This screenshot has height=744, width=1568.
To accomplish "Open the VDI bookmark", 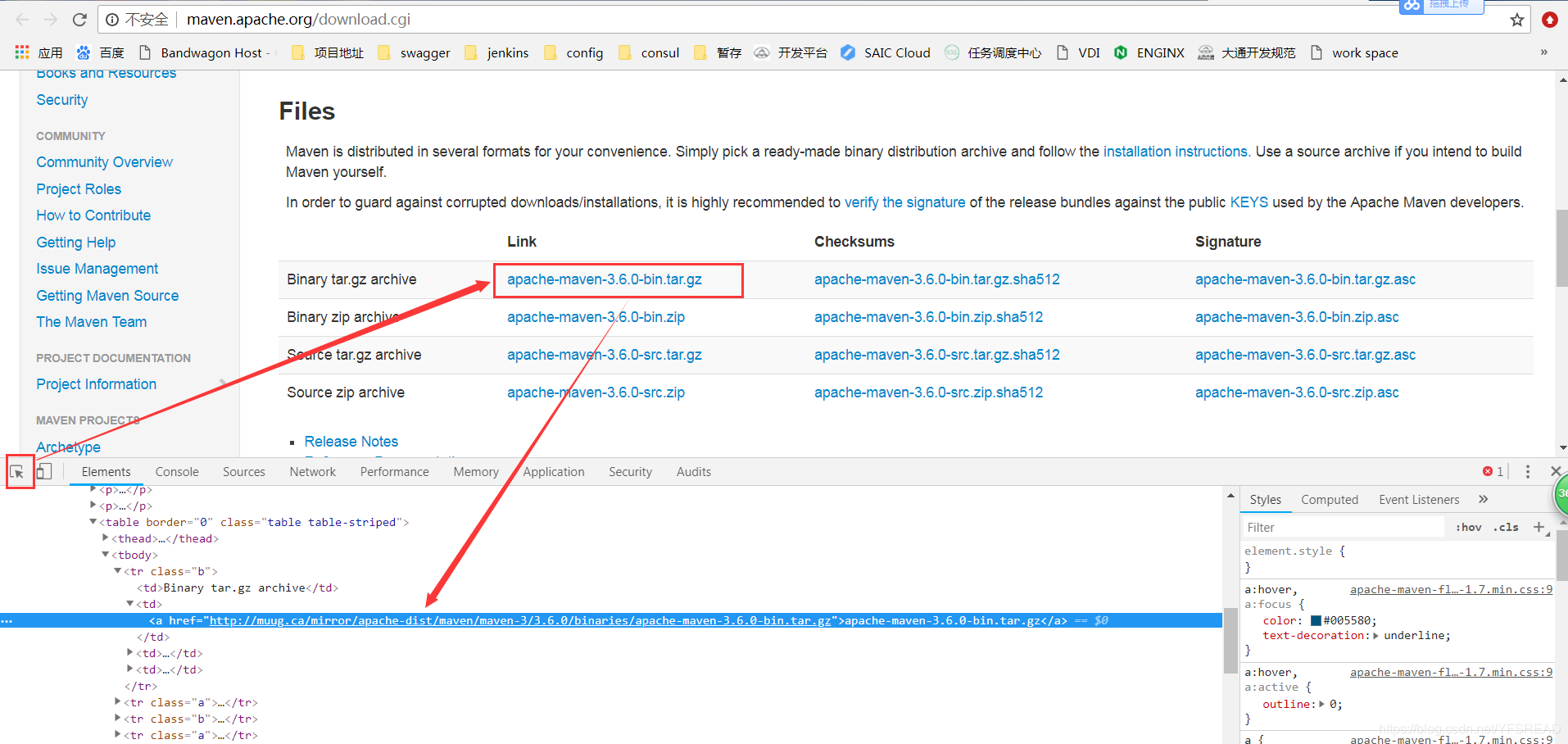I will (x=1079, y=52).
